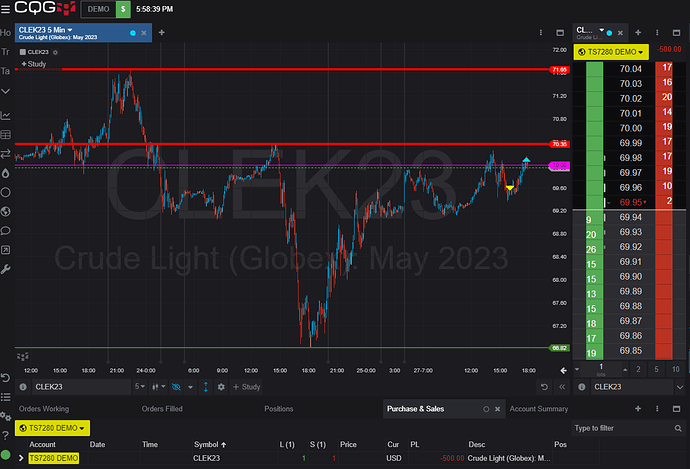Open the chart type bars dropdown
This screenshot has width=690, height=469.
click(158, 387)
